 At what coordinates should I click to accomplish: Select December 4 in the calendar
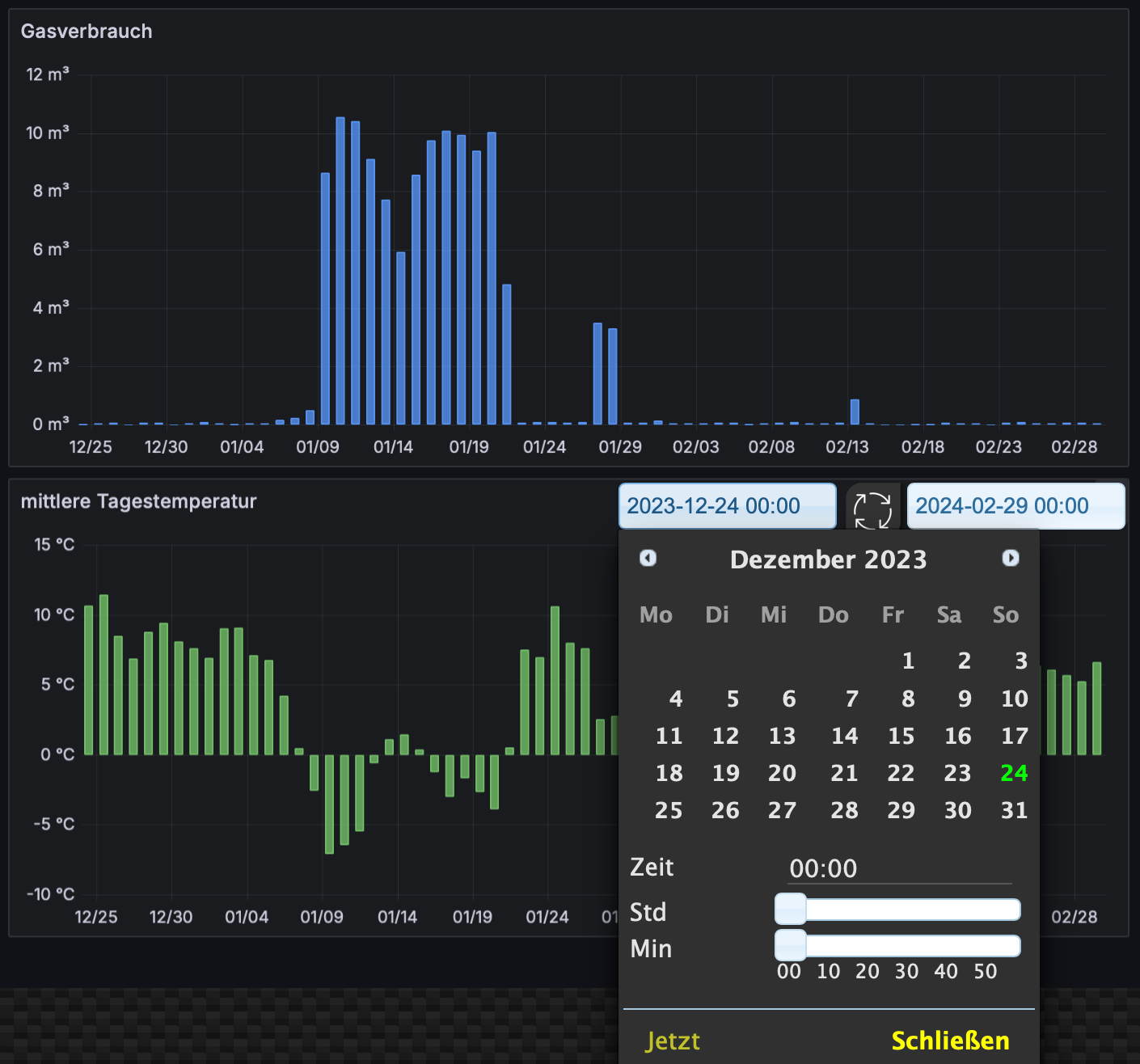click(x=676, y=699)
